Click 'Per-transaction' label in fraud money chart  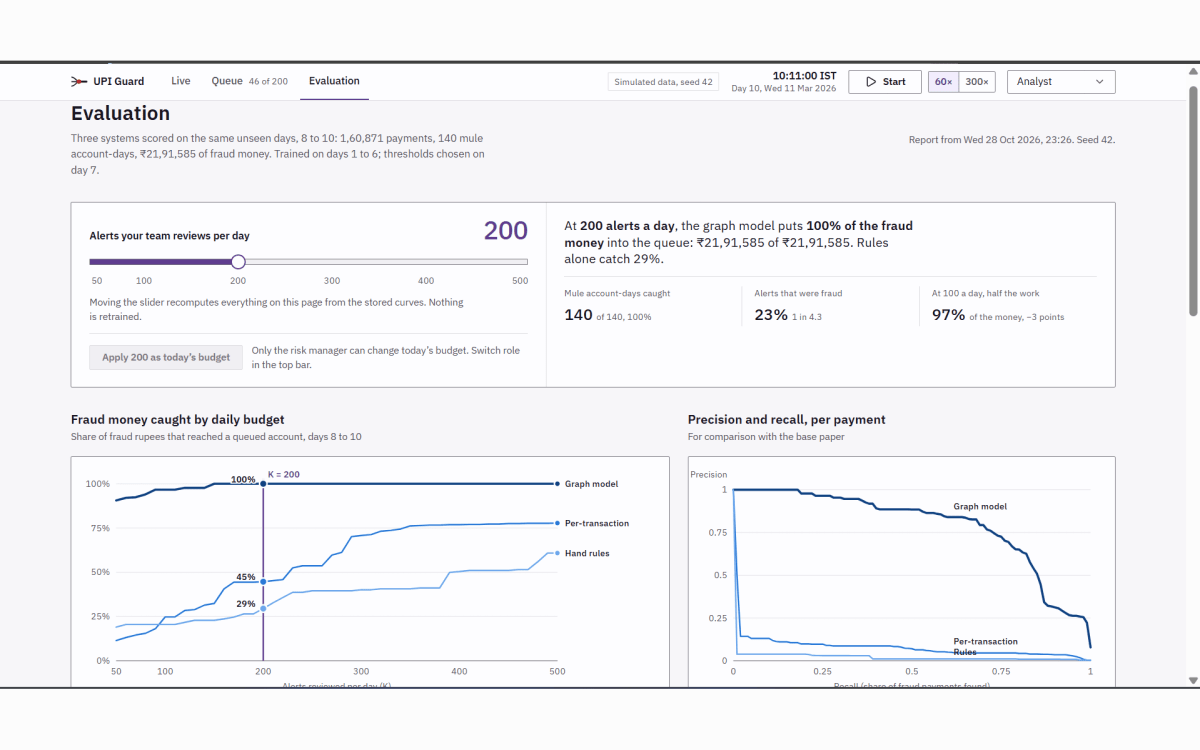597,523
